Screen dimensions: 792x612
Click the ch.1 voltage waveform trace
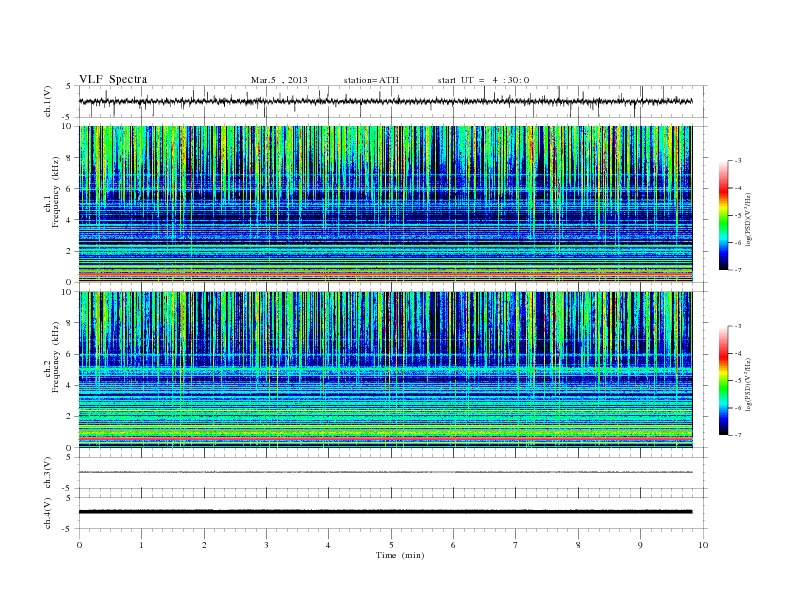point(385,101)
